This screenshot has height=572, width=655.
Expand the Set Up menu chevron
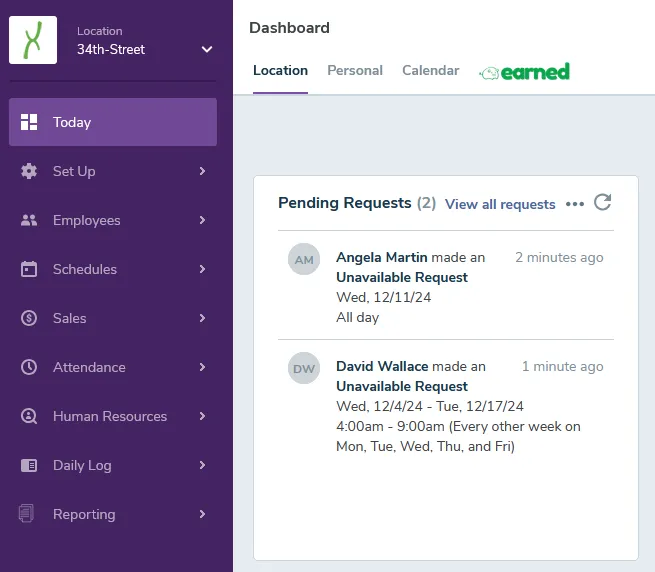[203, 171]
